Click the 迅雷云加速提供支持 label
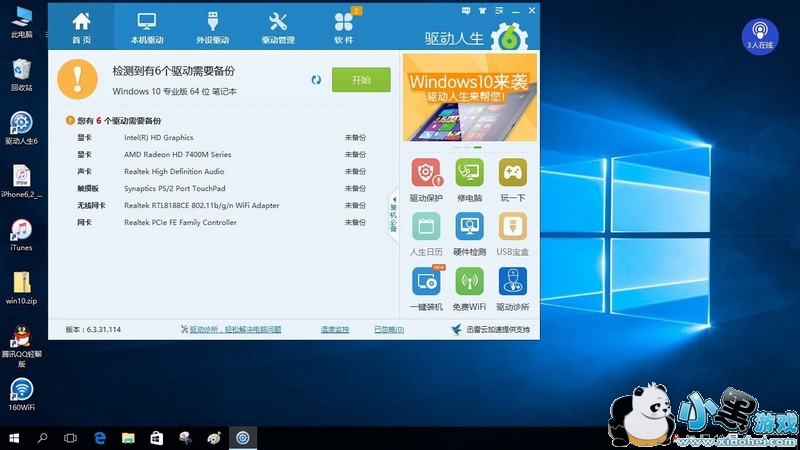Image resolution: width=800 pixels, height=450 pixels. point(491,330)
